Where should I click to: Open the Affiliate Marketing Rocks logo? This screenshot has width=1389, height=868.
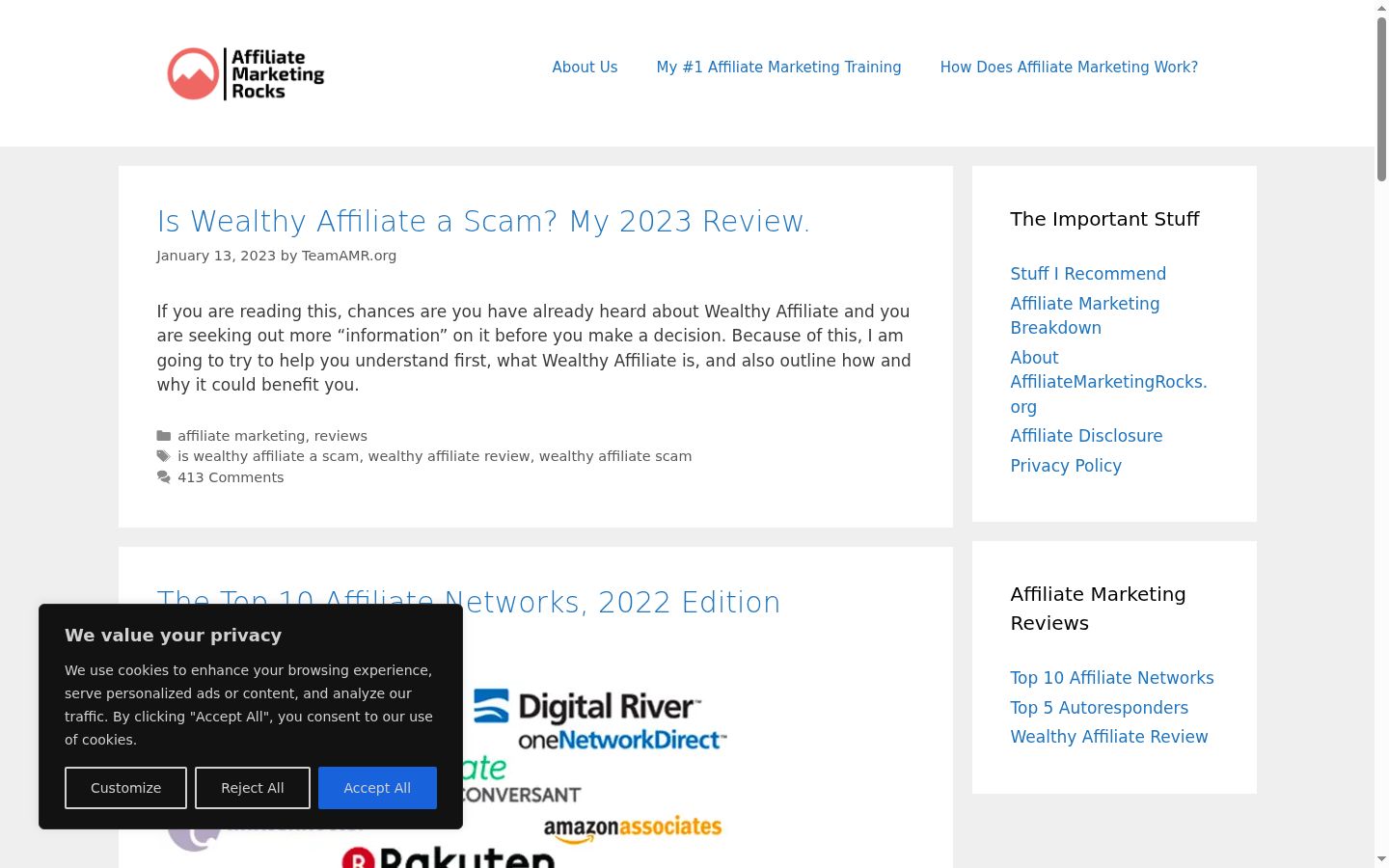click(246, 73)
